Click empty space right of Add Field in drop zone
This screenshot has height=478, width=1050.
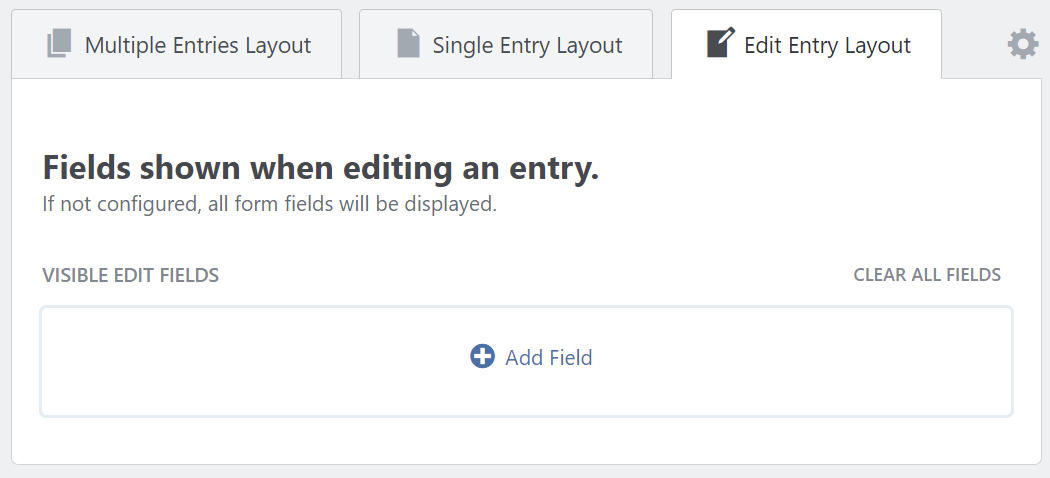click(800, 360)
